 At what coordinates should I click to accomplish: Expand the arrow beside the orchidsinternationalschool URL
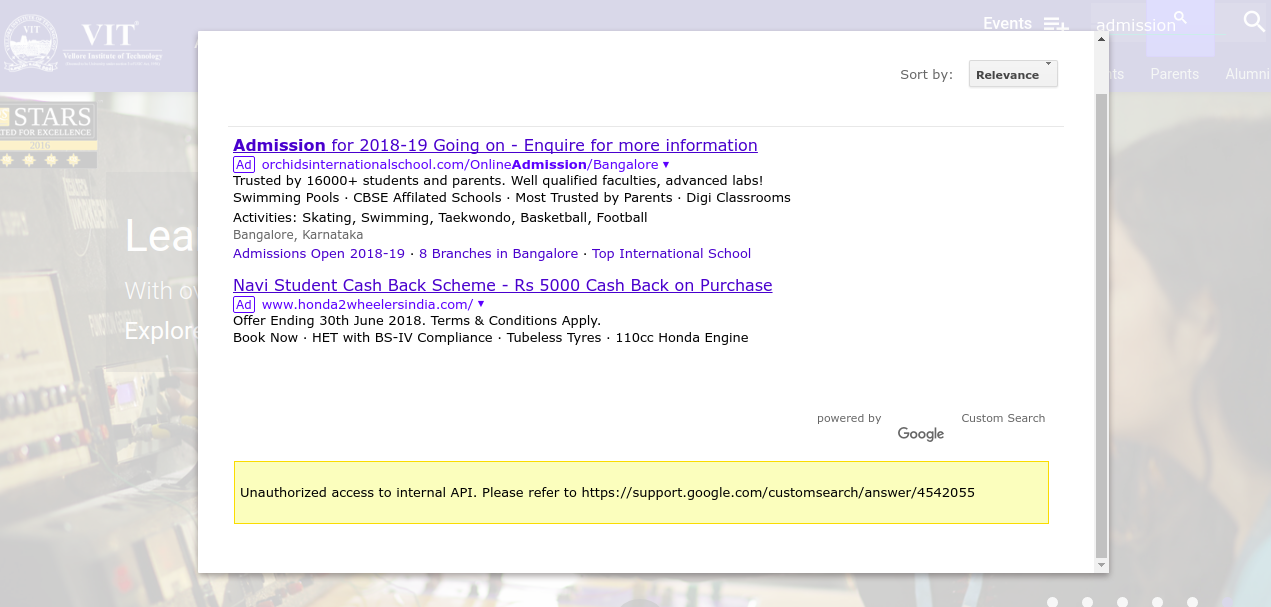666,165
